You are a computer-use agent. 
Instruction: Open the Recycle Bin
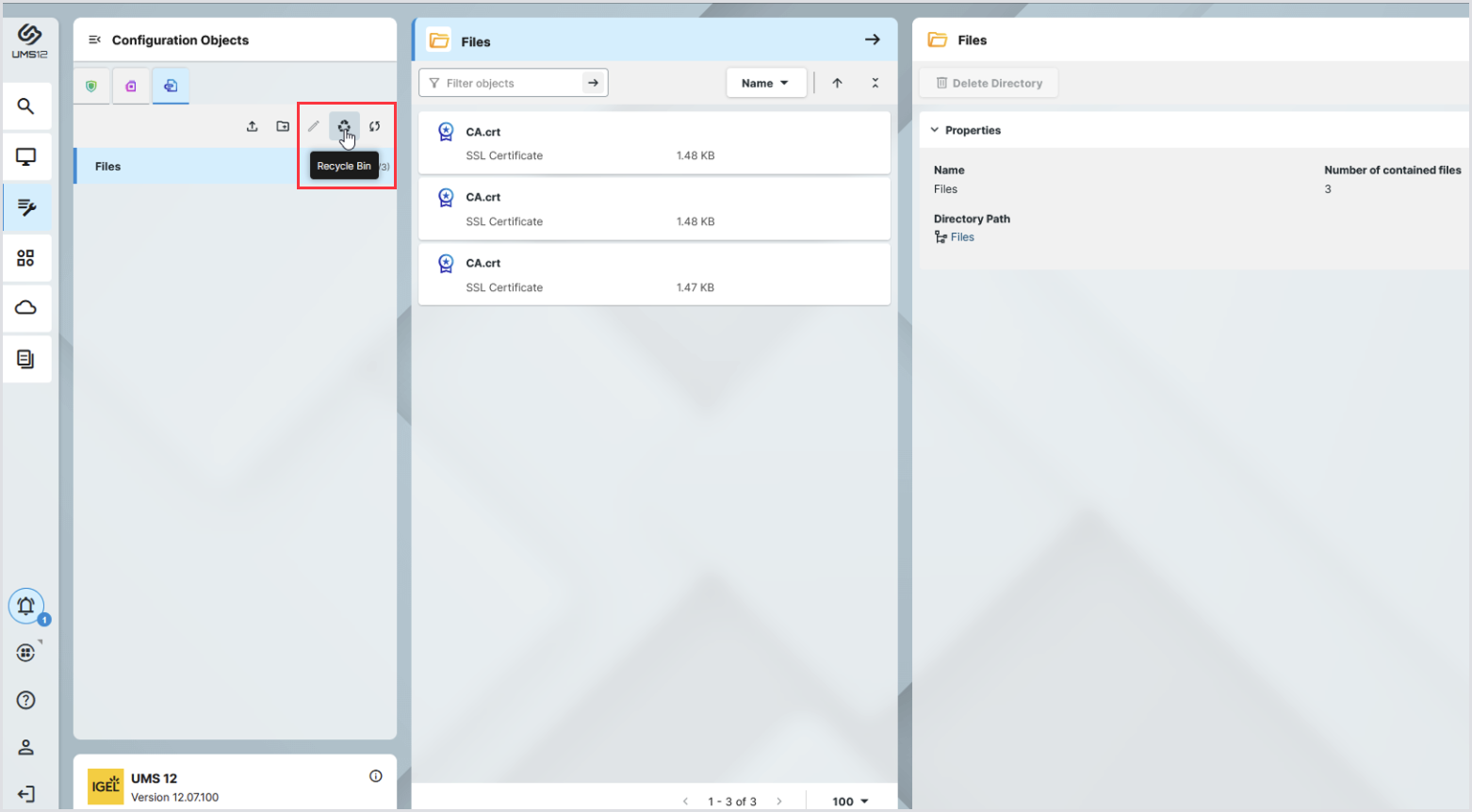coord(344,126)
